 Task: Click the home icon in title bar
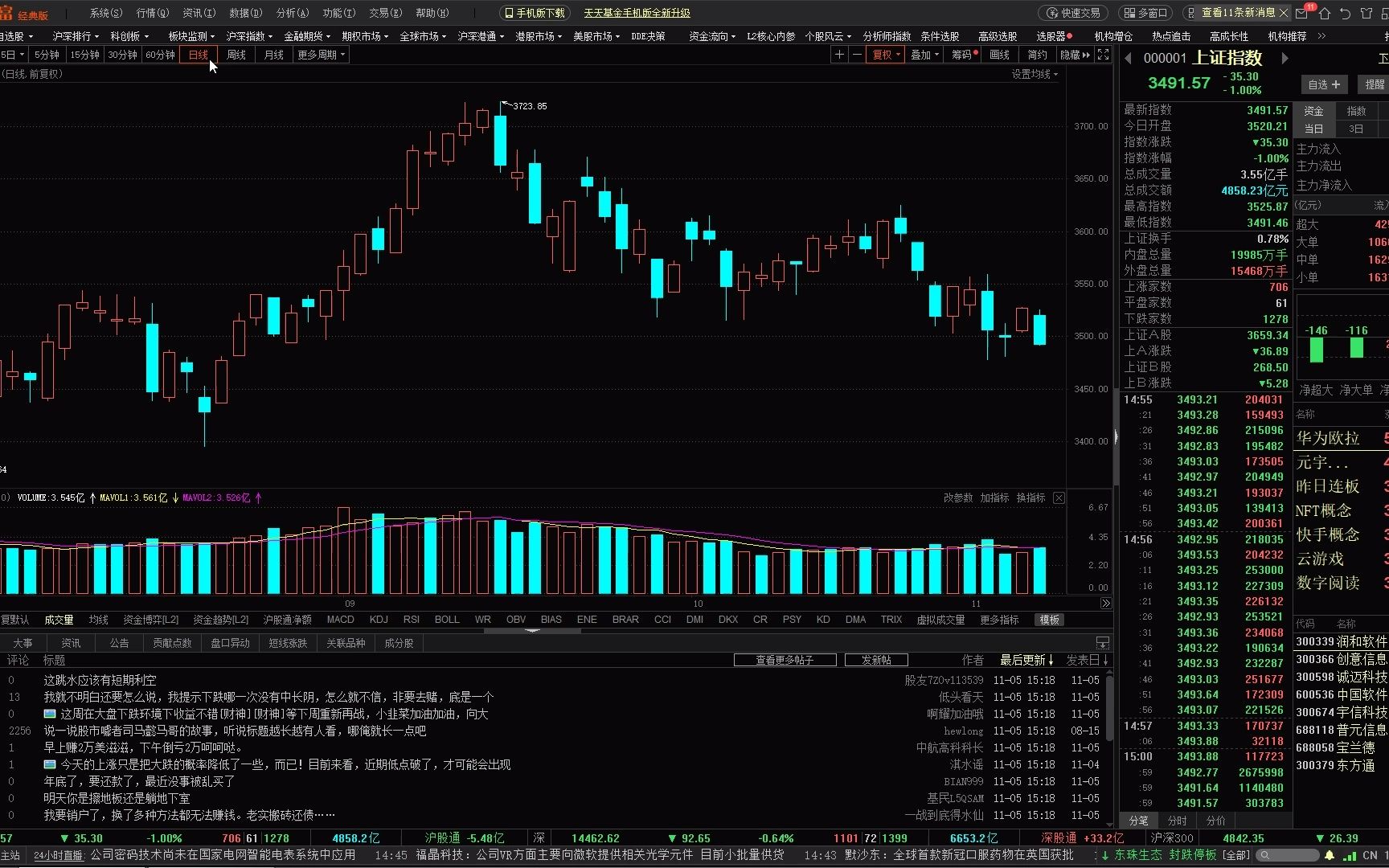tap(1325, 13)
